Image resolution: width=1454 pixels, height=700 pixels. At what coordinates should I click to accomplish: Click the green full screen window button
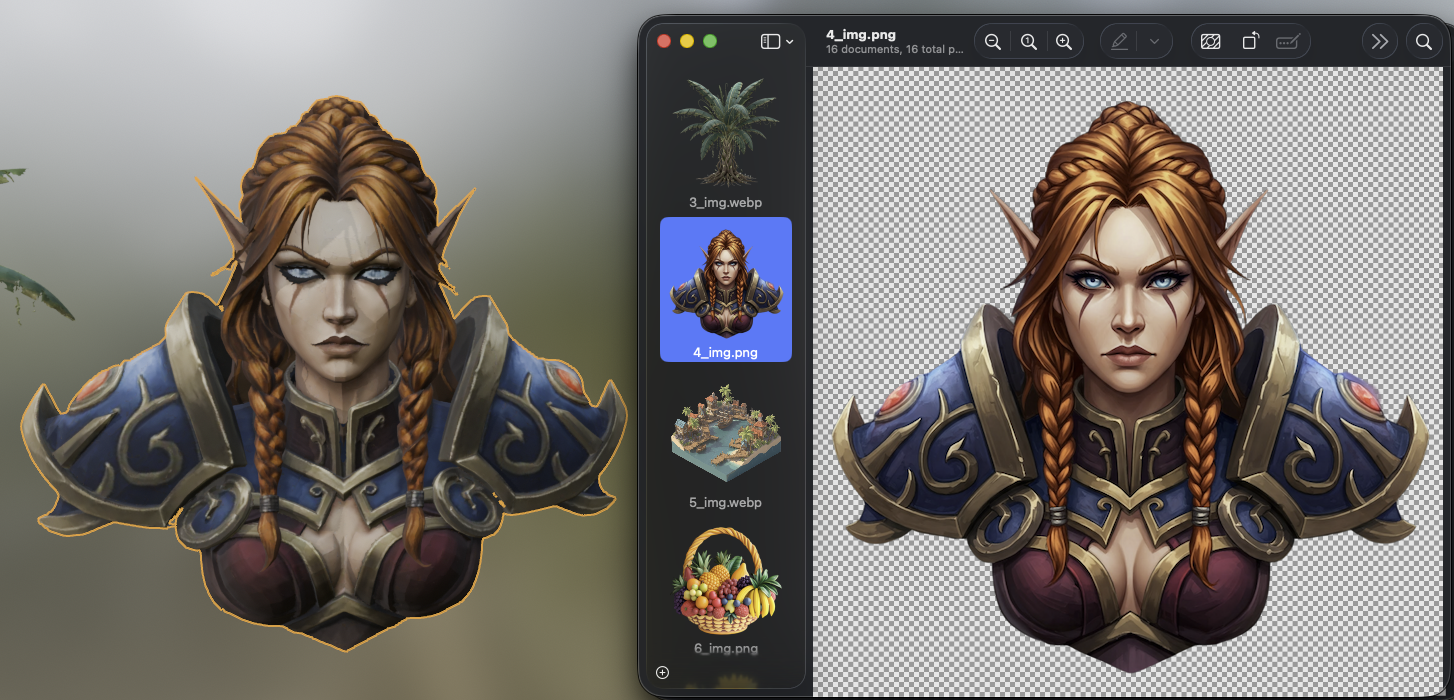(710, 41)
